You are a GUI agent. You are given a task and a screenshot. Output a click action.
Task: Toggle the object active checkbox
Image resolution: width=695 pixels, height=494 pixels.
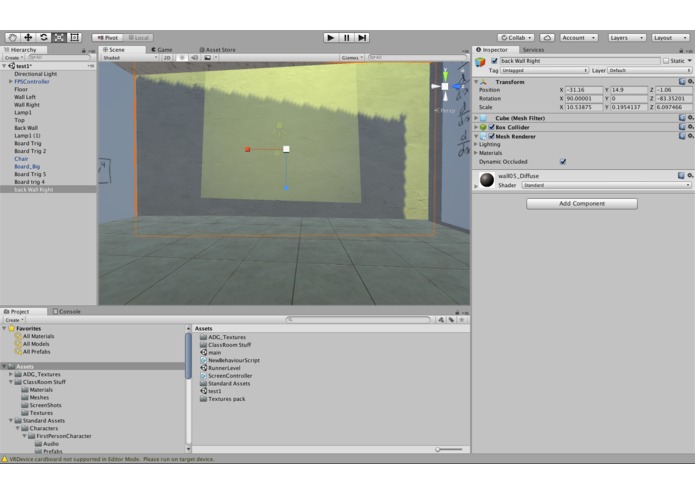pyautogui.click(x=494, y=61)
